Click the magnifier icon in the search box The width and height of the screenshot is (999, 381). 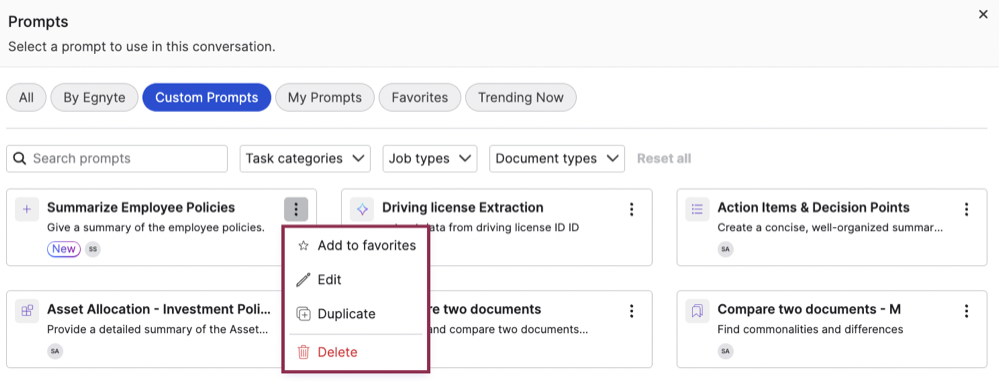[x=20, y=159]
